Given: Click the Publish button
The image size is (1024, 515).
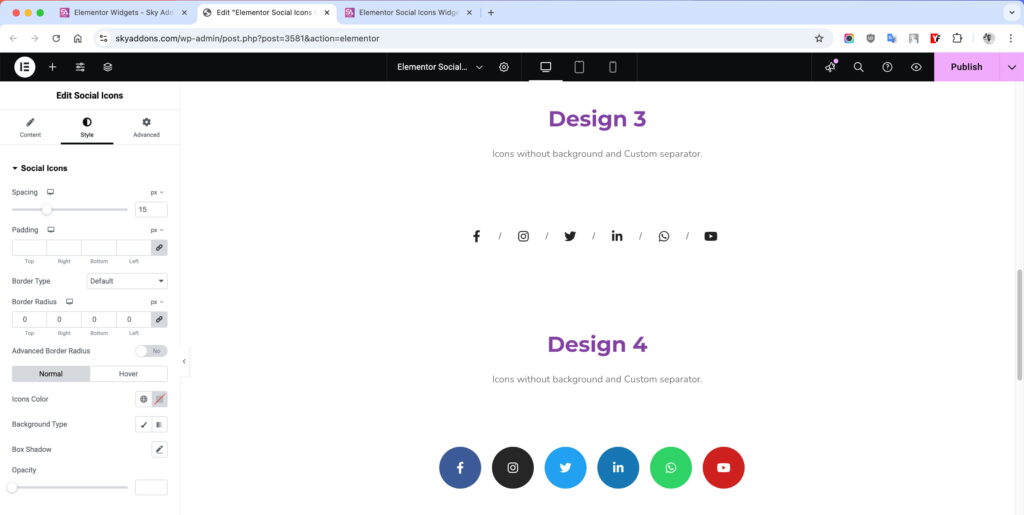Looking at the screenshot, I should 967,67.
